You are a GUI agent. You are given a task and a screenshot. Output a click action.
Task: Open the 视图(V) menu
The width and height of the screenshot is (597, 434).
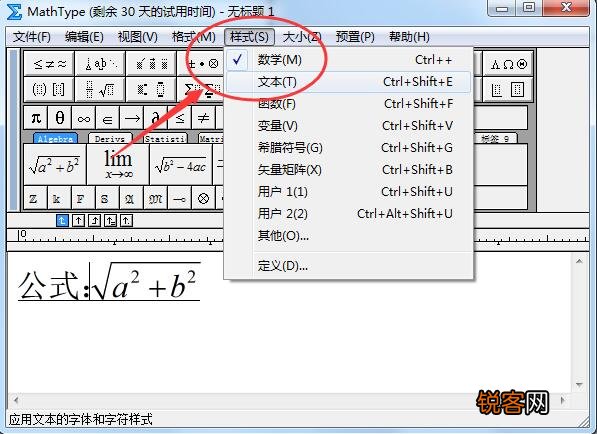[137, 37]
